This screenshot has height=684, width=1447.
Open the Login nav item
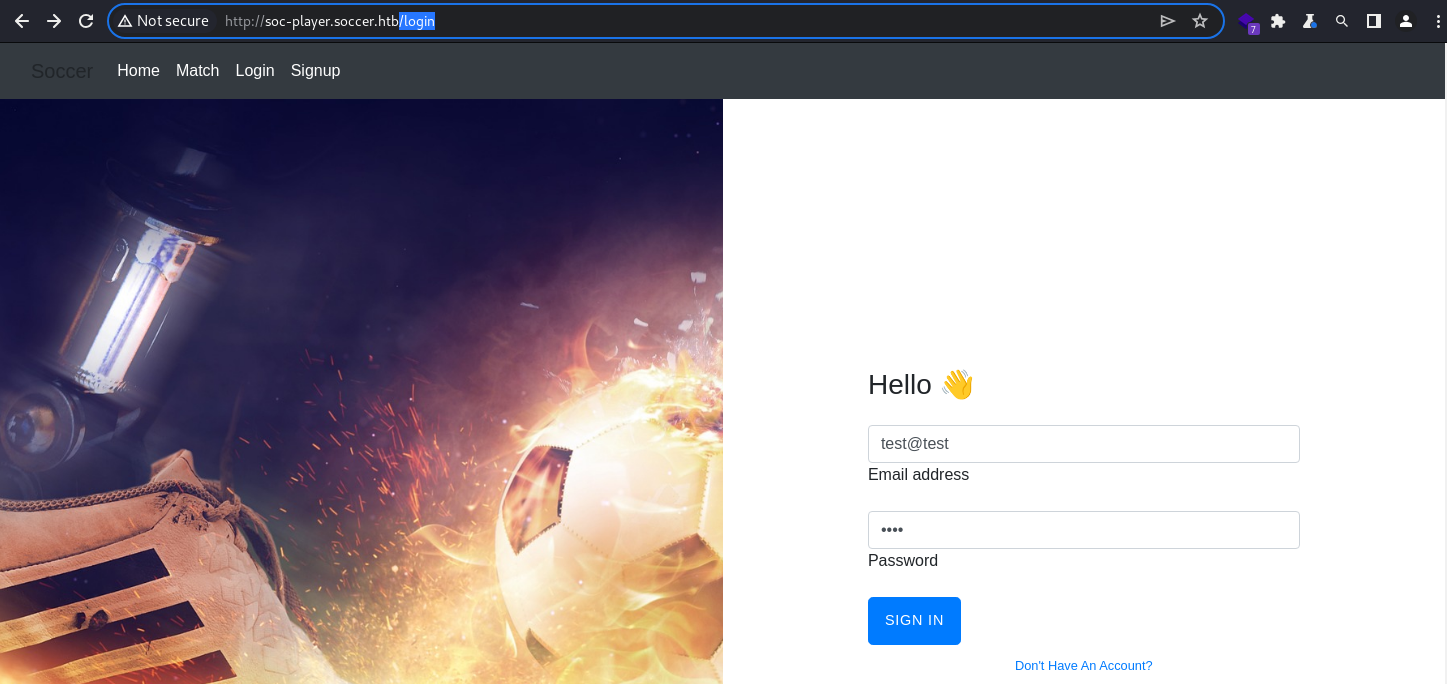pos(255,70)
